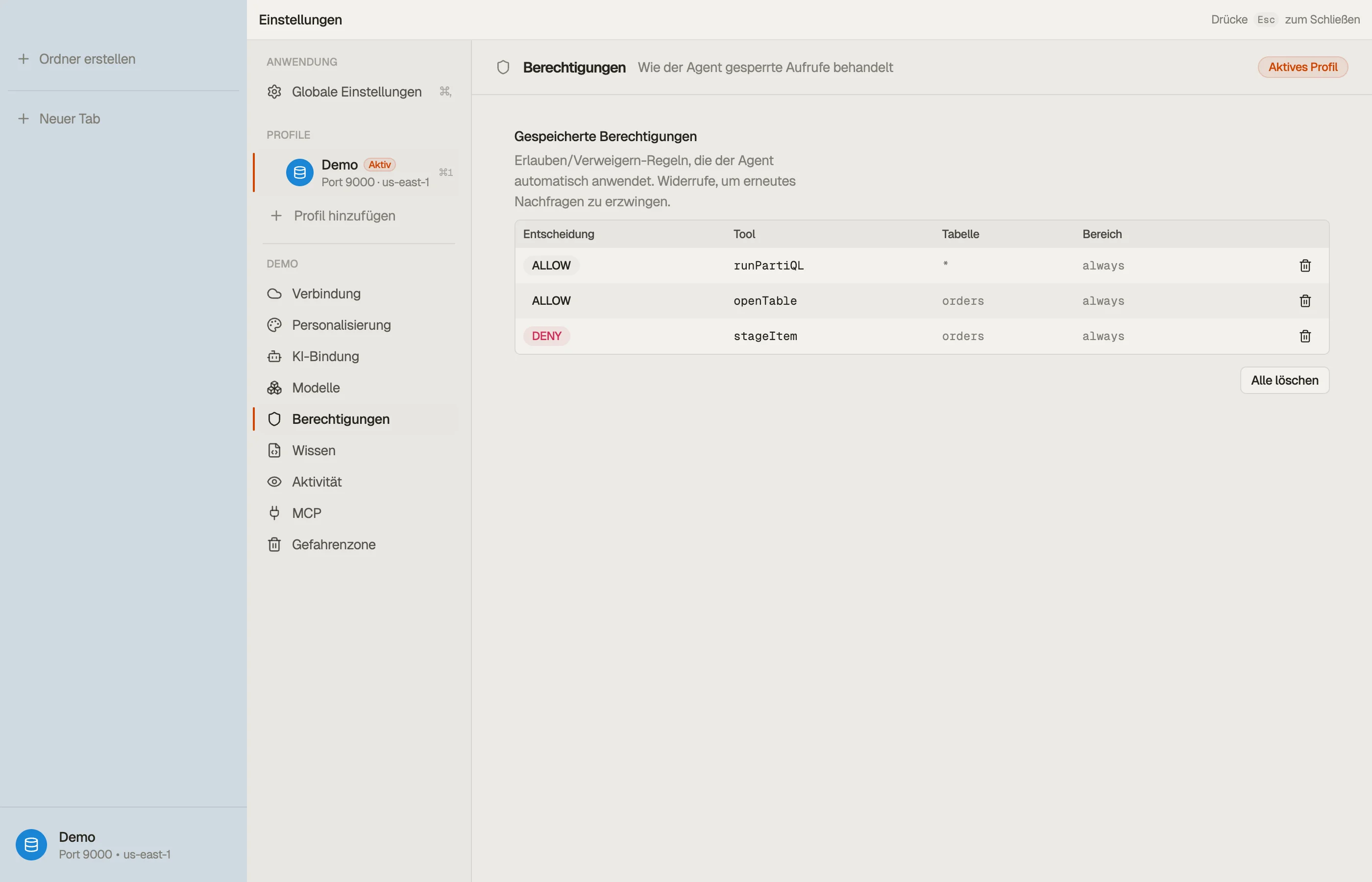Click the cubes icon next to Modelle
Image resolution: width=1372 pixels, height=882 pixels.
274,388
